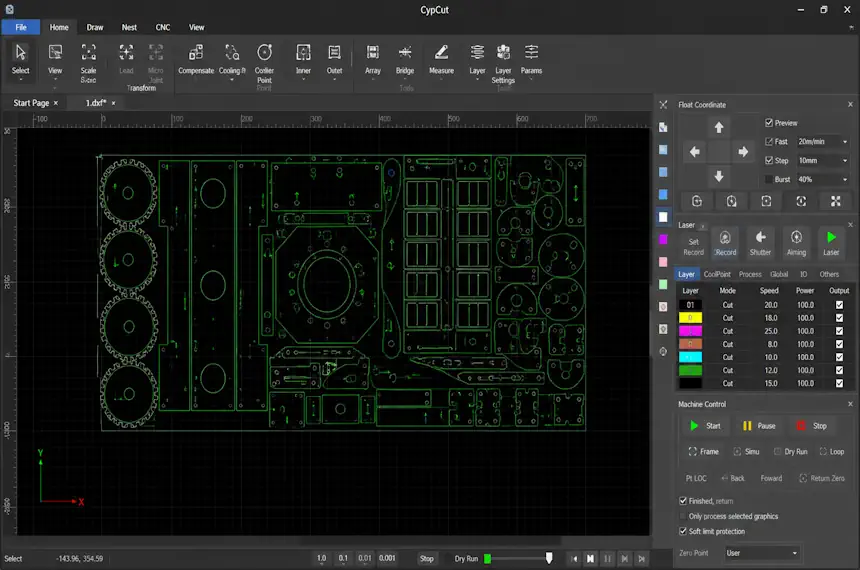The width and height of the screenshot is (860, 570).
Task: Toggle the Aiming laser icon
Action: pyautogui.click(x=796, y=242)
